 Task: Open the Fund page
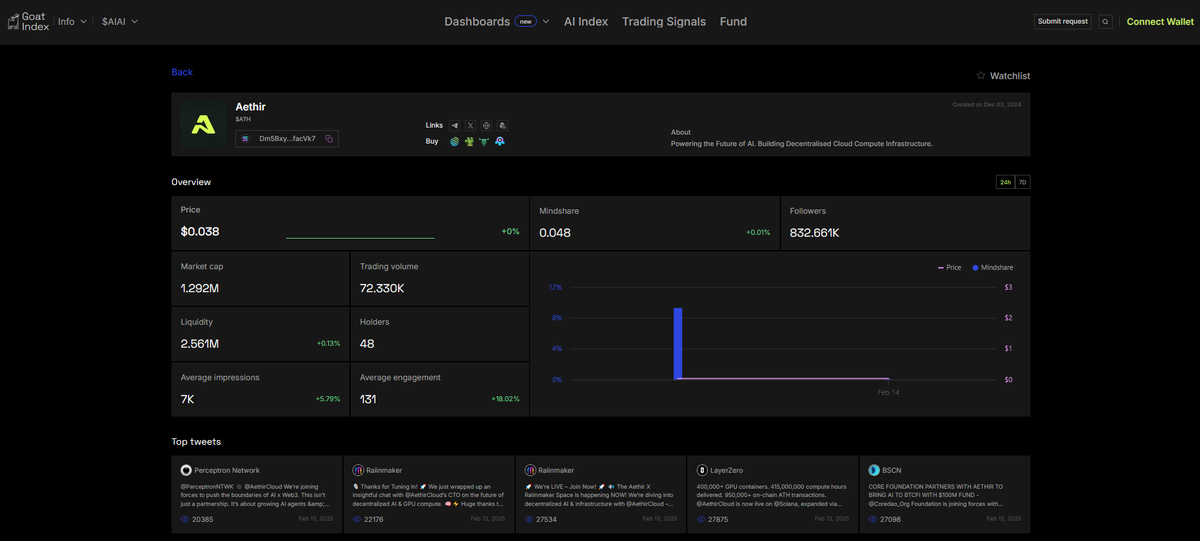(x=733, y=21)
